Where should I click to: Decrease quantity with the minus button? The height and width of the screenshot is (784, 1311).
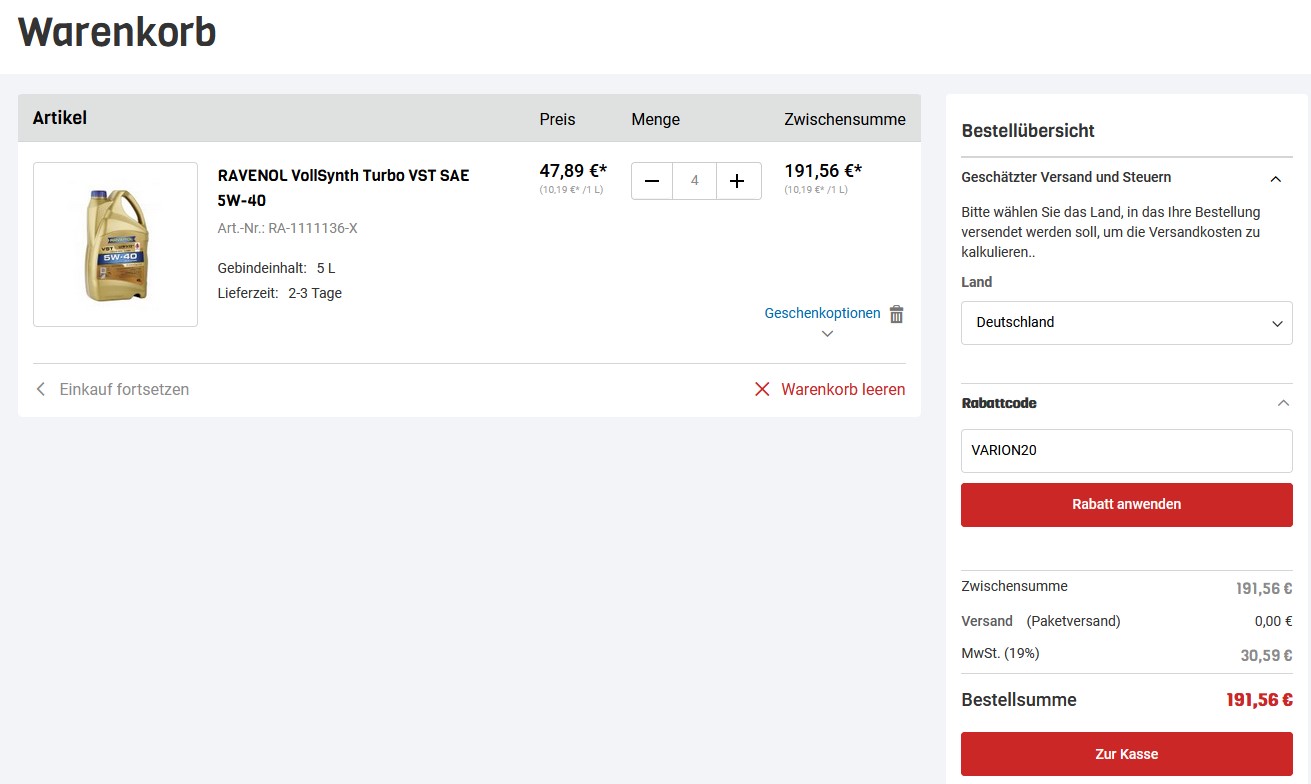point(652,181)
